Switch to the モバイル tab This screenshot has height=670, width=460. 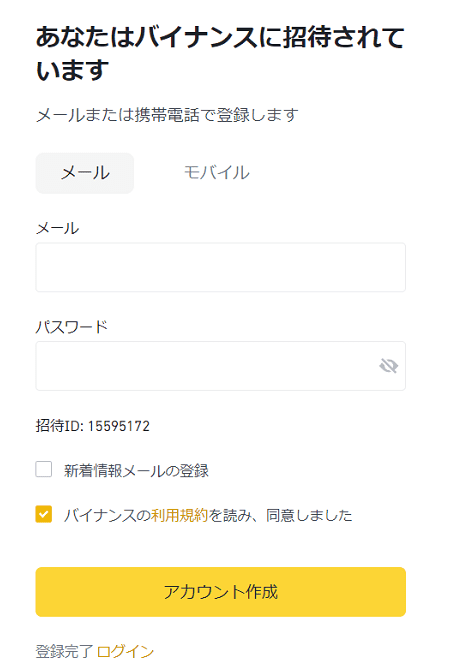217,173
